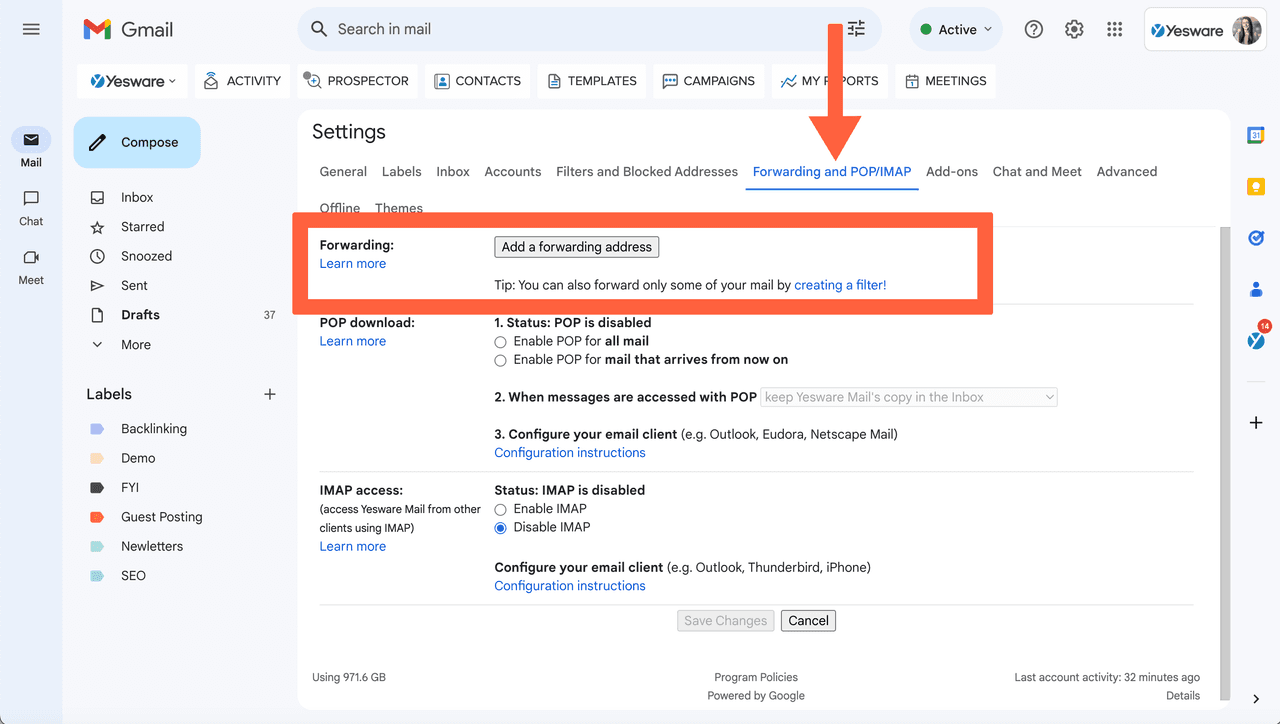1280x724 pixels.
Task: Open the Gmail settings gear
Action: tap(1074, 29)
